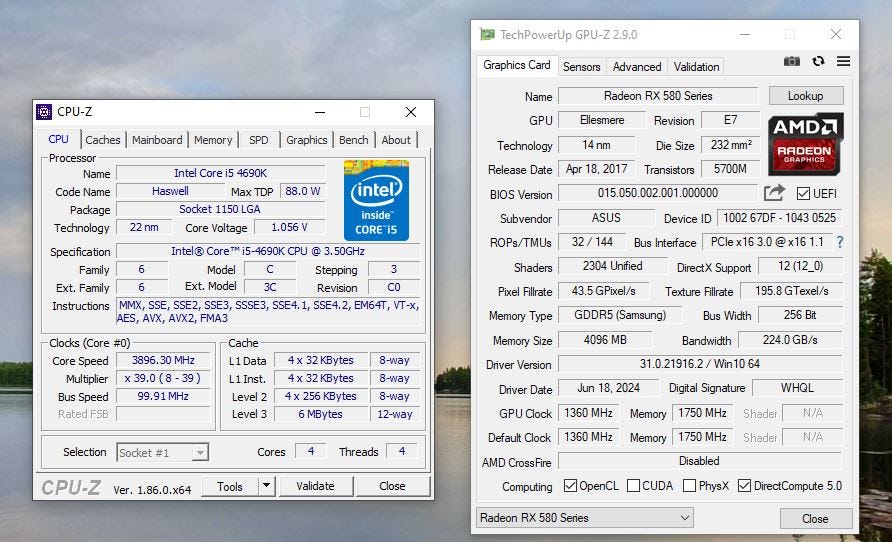
Task: Toggle the OpenCL checkbox
Action: pos(570,486)
